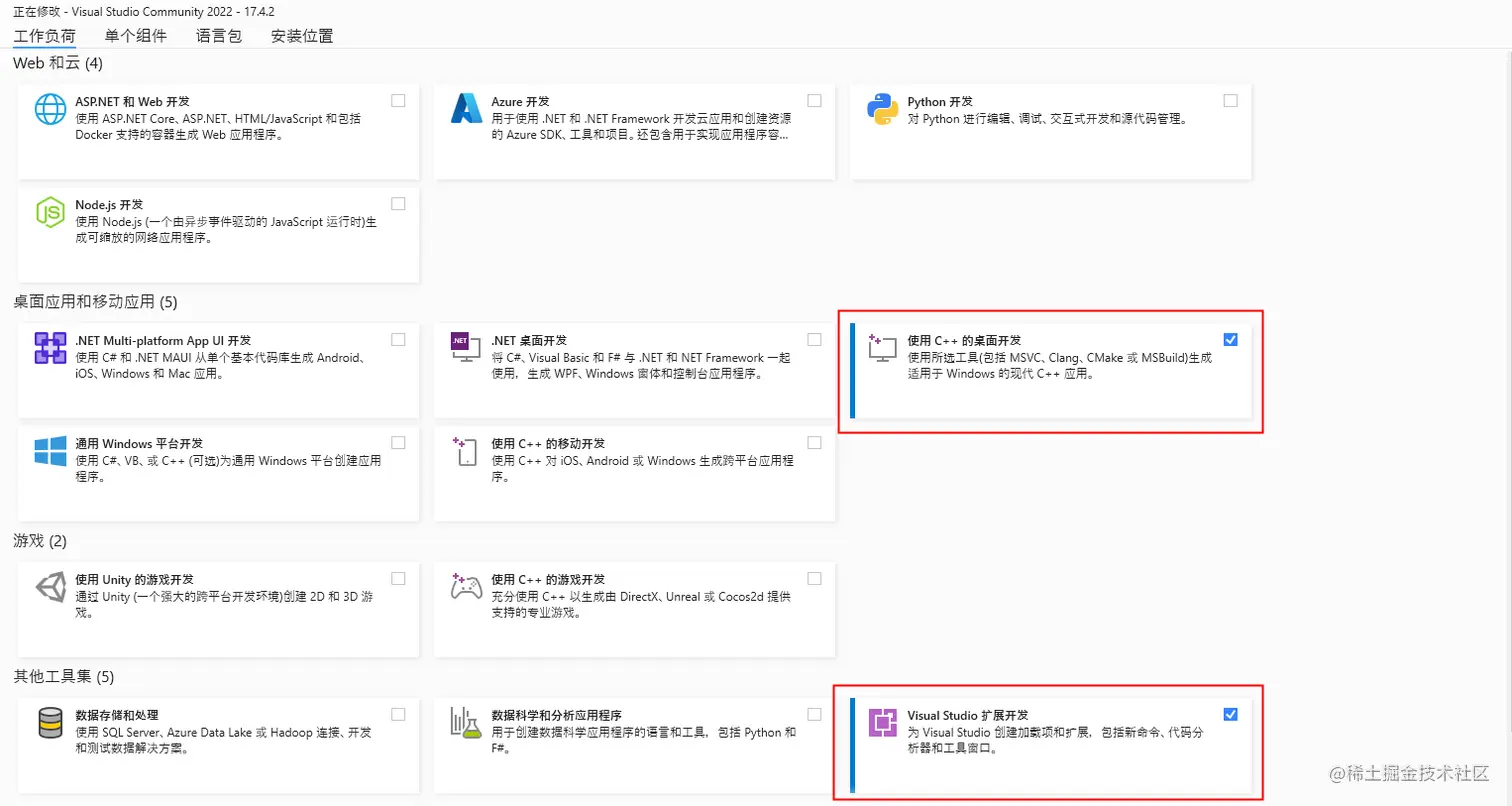
Task: Uncheck 使用 C++ 的桌面开发 checkbox
Action: tap(1230, 339)
